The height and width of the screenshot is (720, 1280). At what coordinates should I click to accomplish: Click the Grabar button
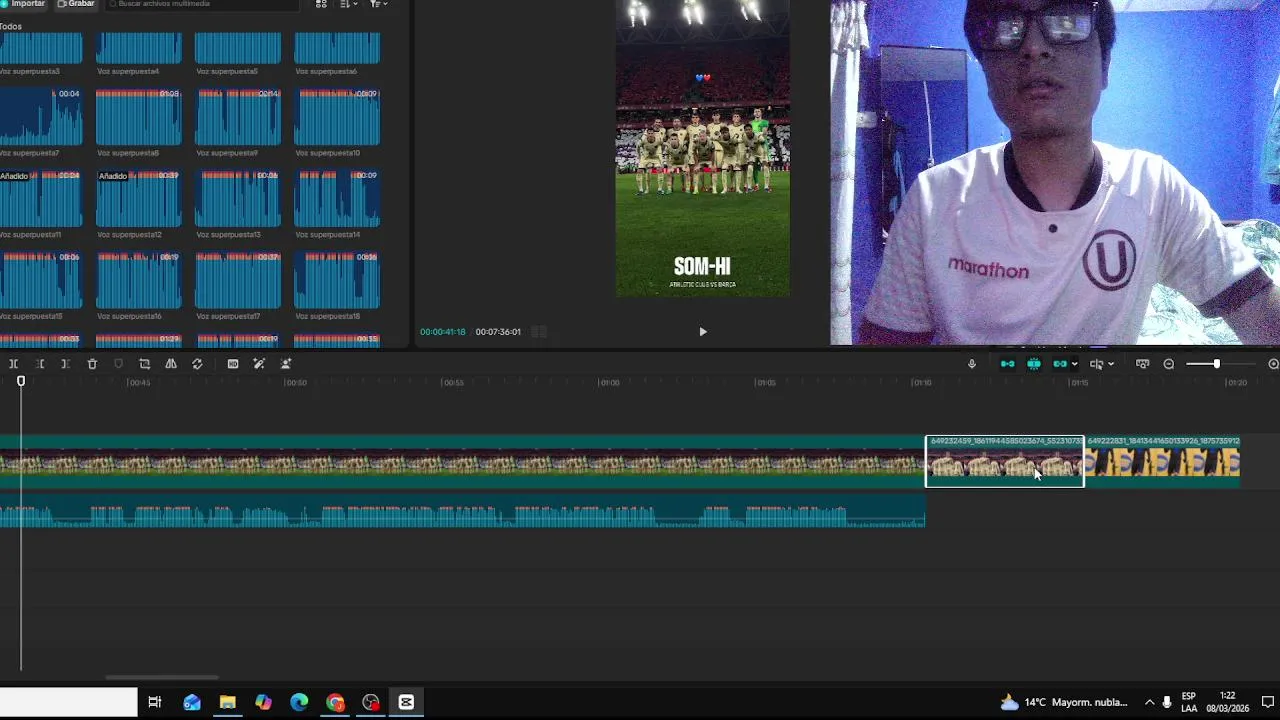pos(76,4)
